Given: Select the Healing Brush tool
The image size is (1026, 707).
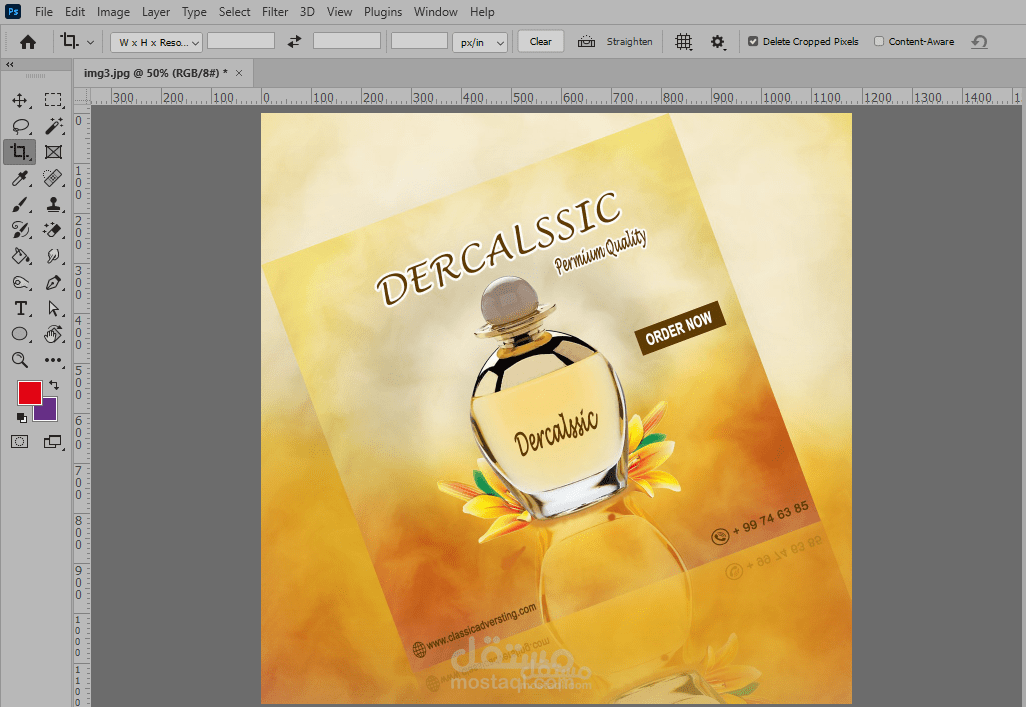Looking at the screenshot, I should click(53, 178).
